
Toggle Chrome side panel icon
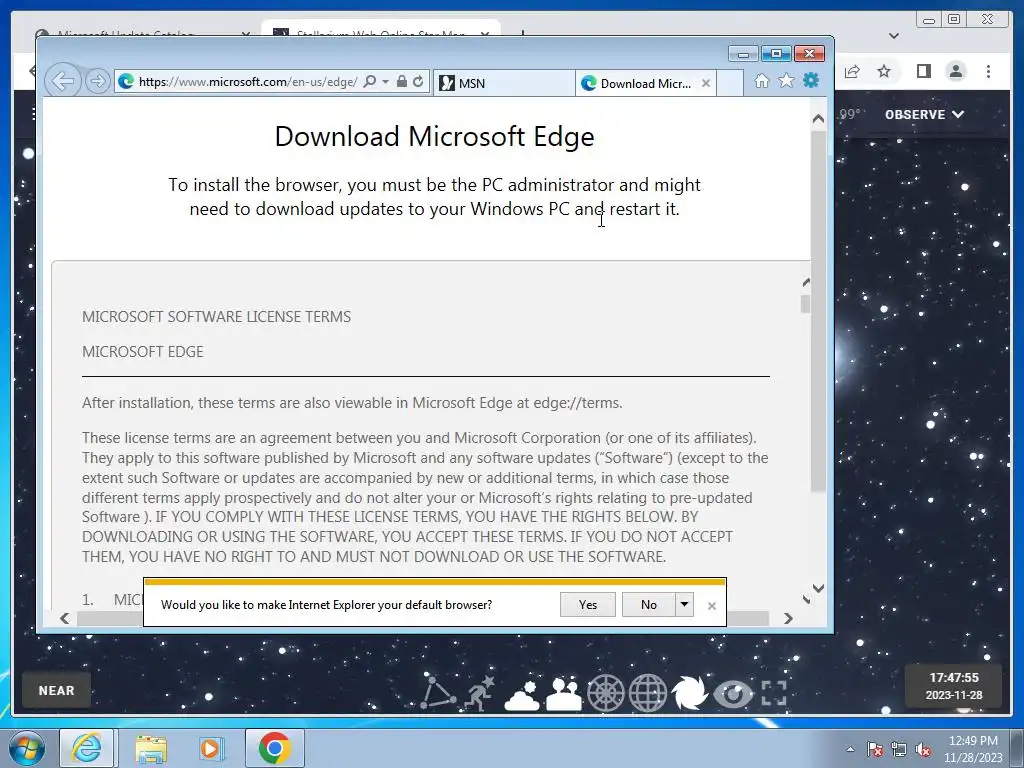(x=923, y=71)
